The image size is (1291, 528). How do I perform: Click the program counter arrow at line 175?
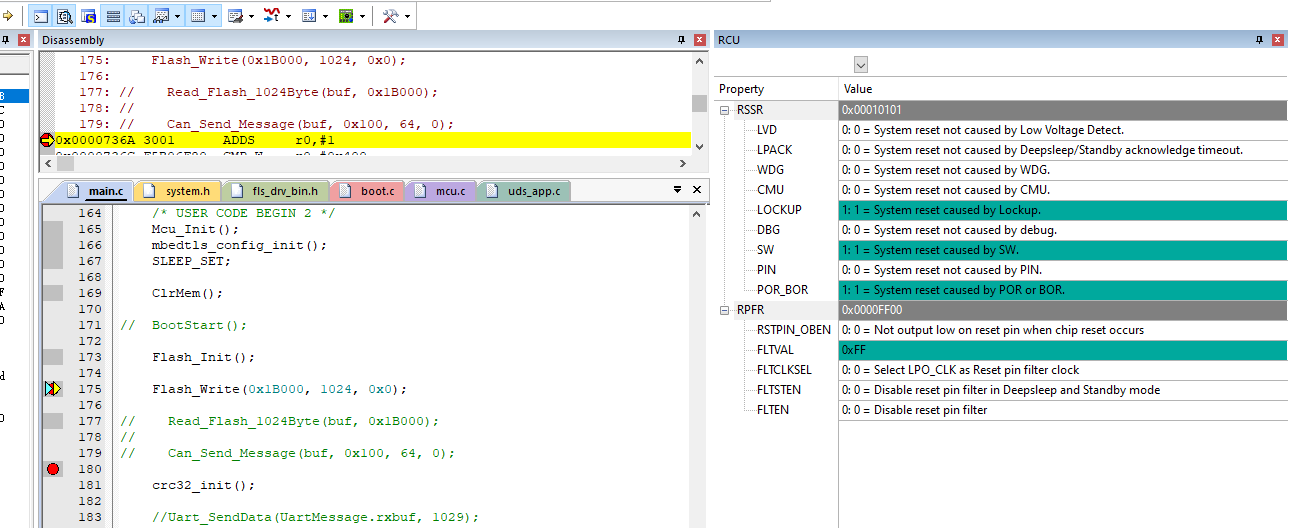(x=53, y=389)
